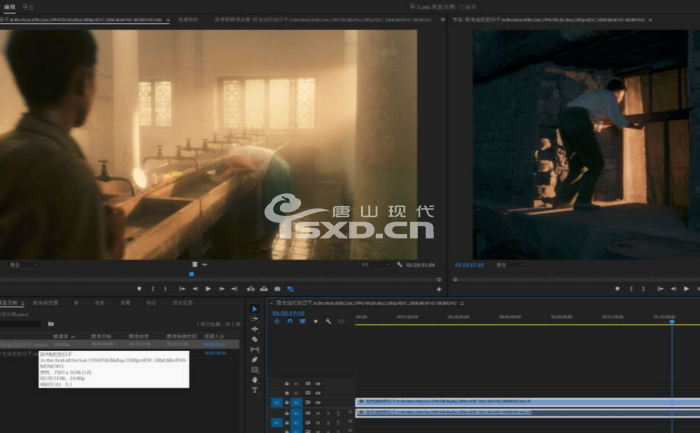
Task: Toggle V1 source patching button
Action: point(277,403)
